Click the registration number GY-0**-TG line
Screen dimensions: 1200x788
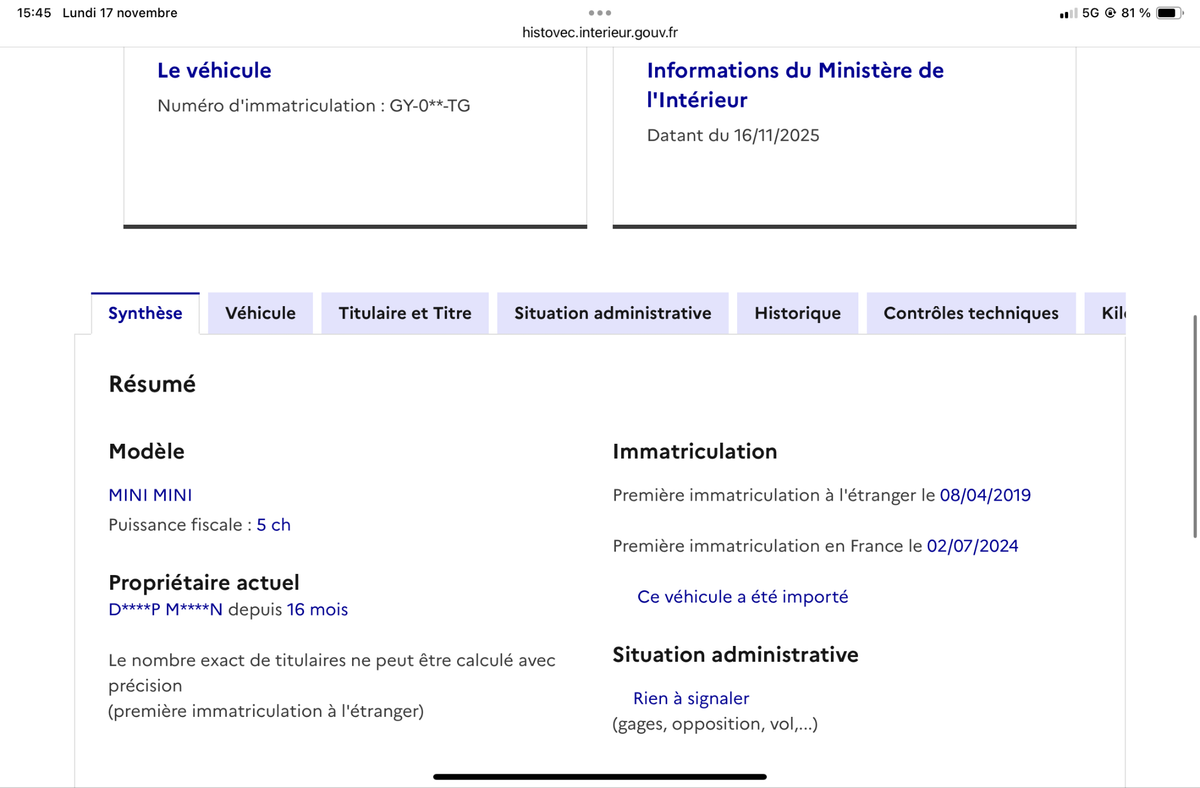tap(314, 105)
